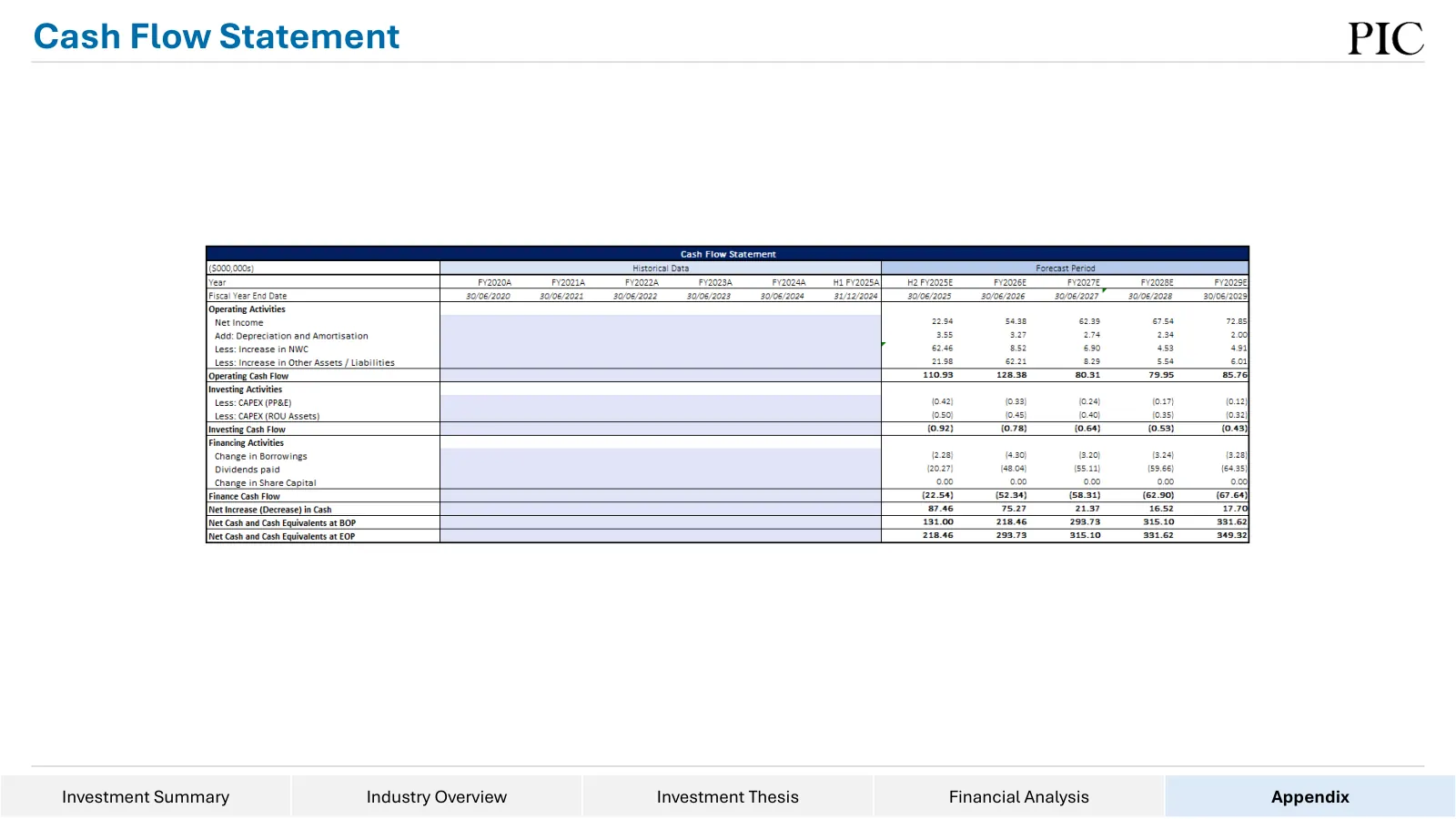Click Add: Depreciation and Amortisation row label

(291, 336)
